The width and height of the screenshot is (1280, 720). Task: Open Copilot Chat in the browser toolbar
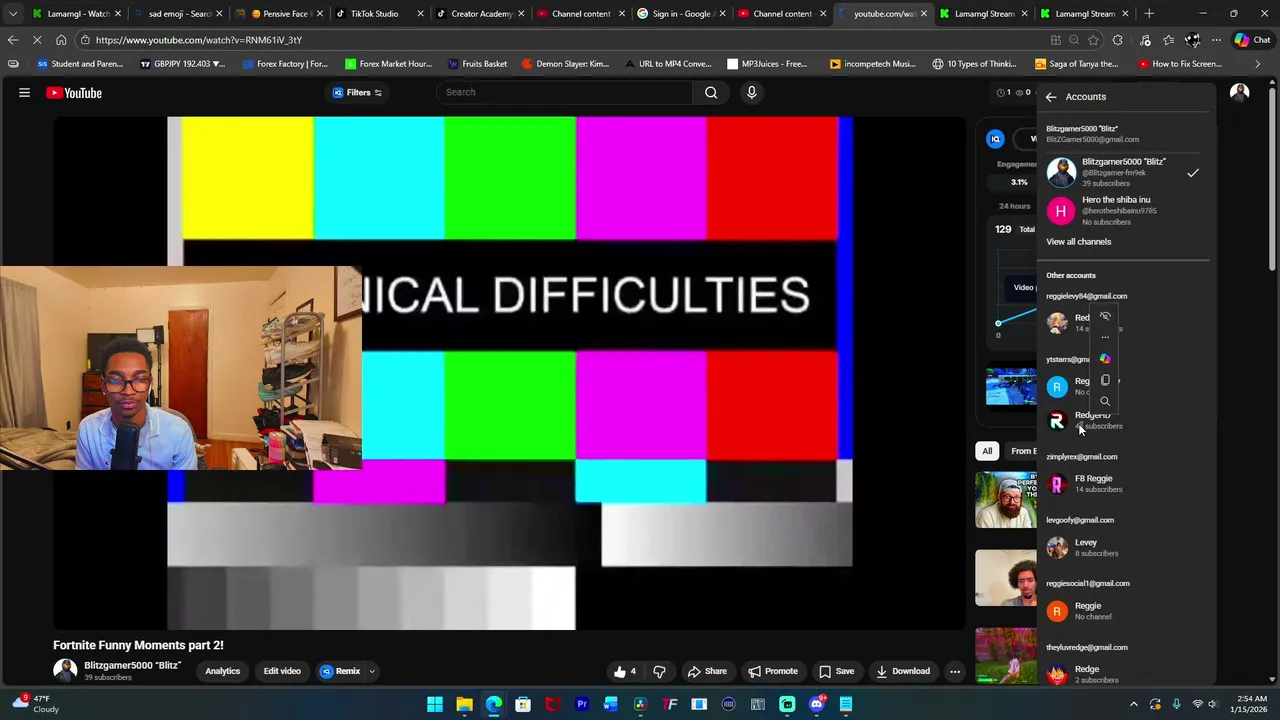coord(1252,40)
